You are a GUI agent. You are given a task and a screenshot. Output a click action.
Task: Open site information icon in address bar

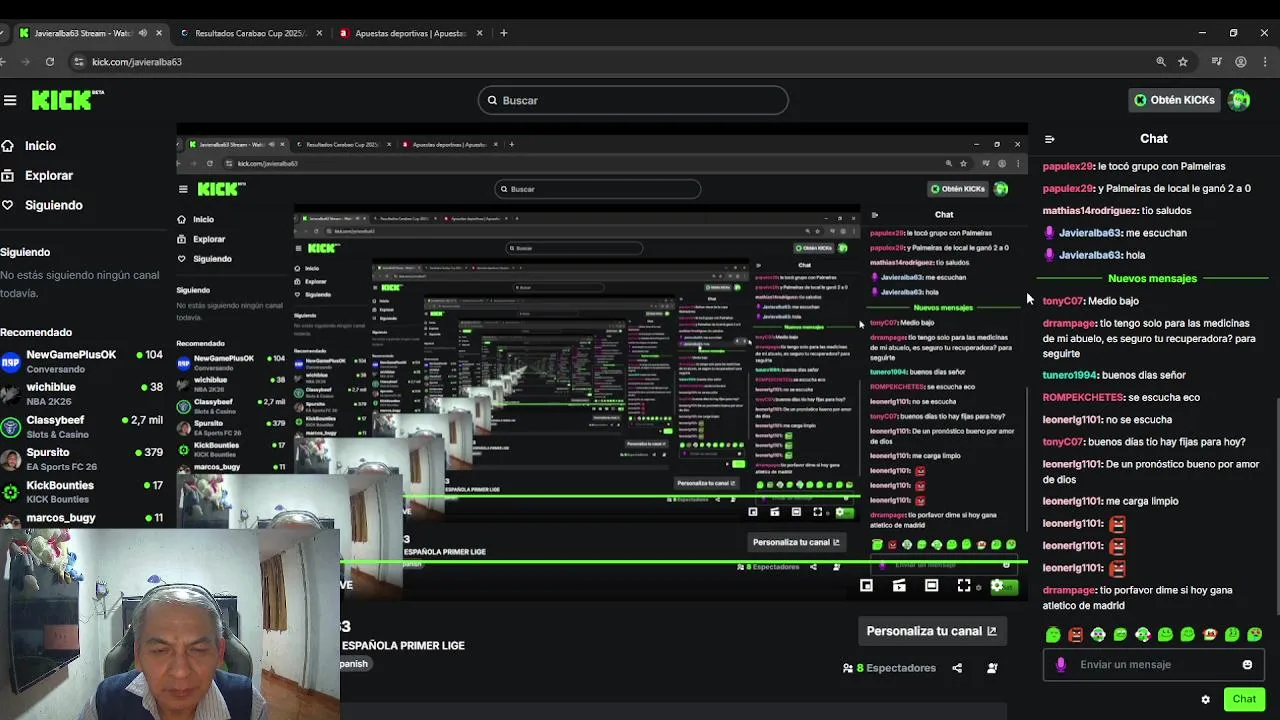pos(79,62)
